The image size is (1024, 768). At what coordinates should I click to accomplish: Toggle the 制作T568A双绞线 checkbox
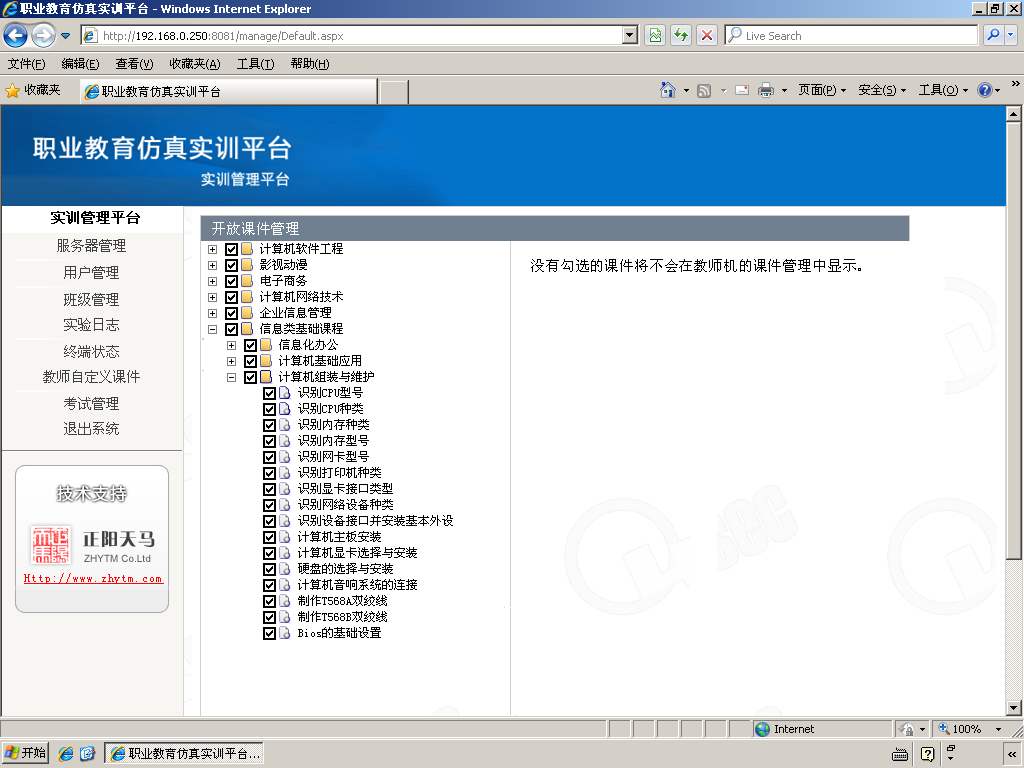coord(269,601)
